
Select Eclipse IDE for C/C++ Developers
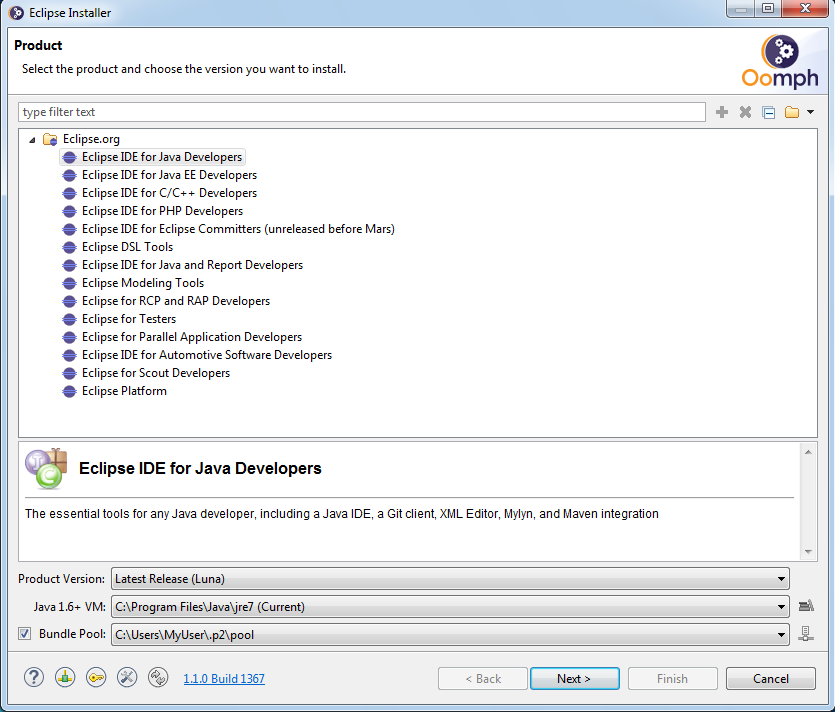[169, 193]
